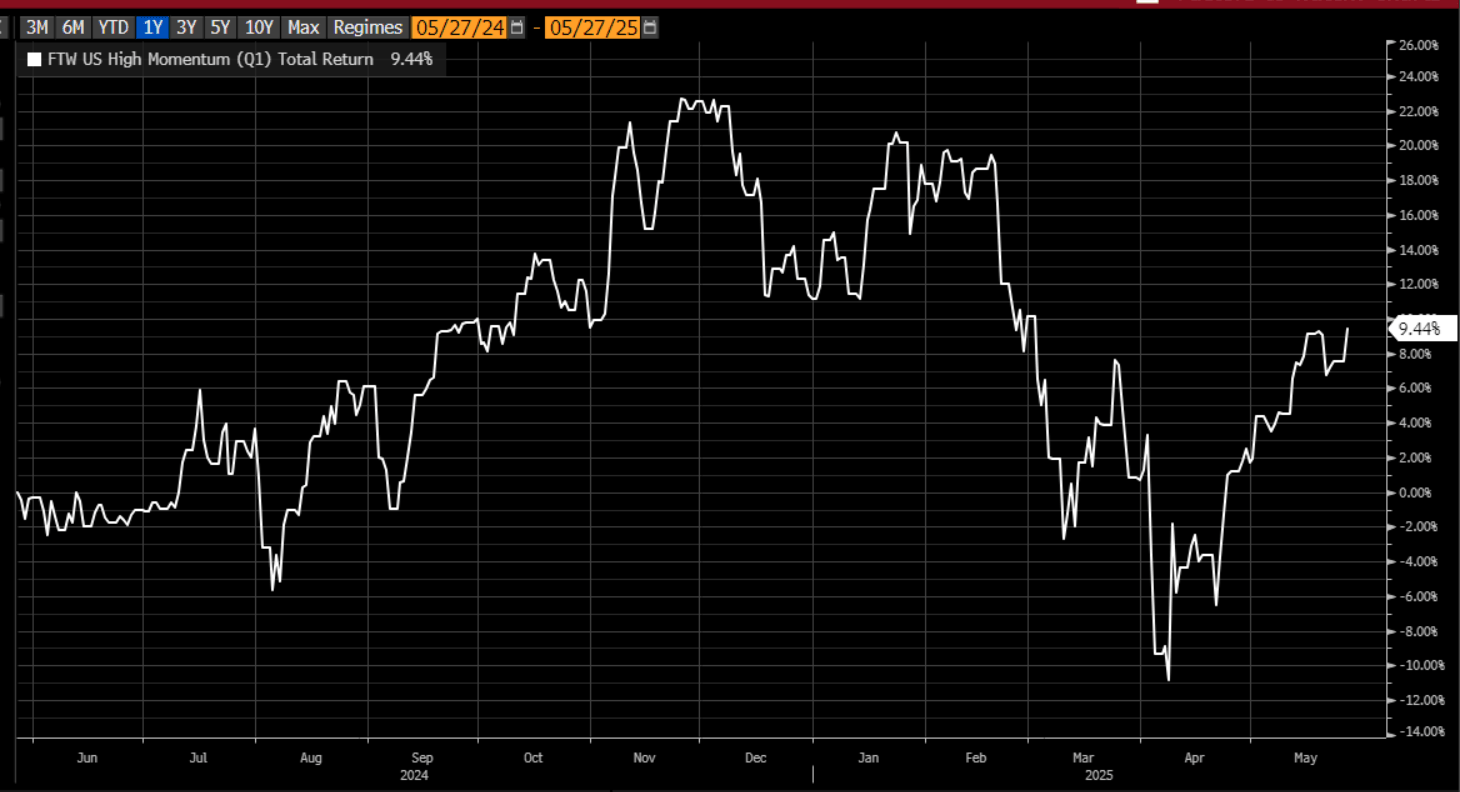This screenshot has height=792, width=1460.
Task: Open the Regimes option
Action: 368,27
